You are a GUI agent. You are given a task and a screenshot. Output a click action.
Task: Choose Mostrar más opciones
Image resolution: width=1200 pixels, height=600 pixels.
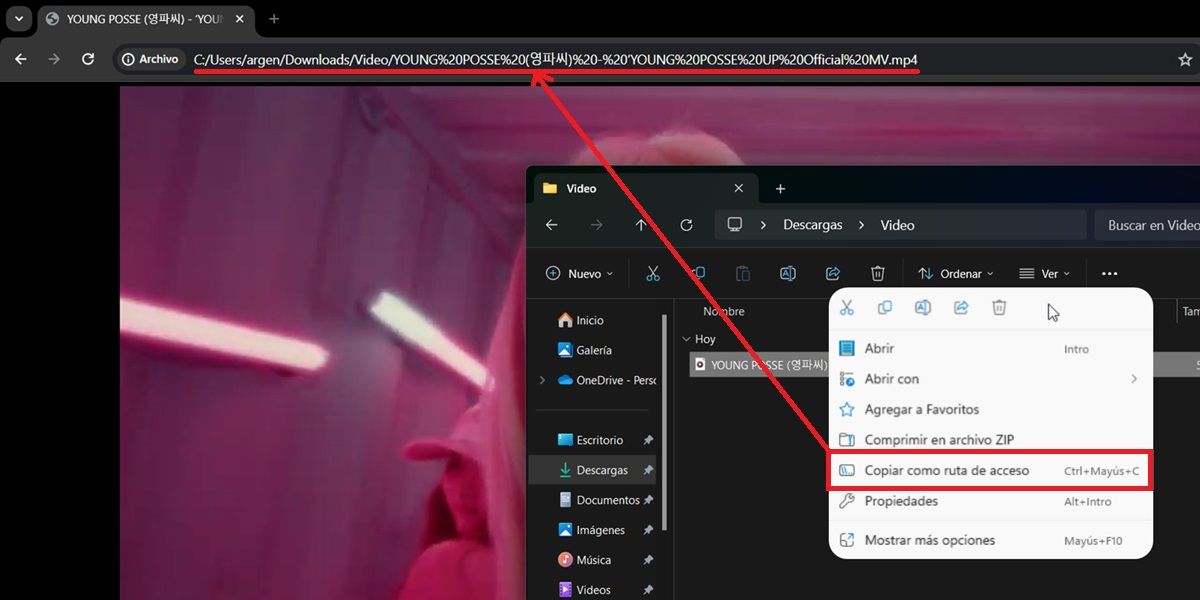(991, 540)
